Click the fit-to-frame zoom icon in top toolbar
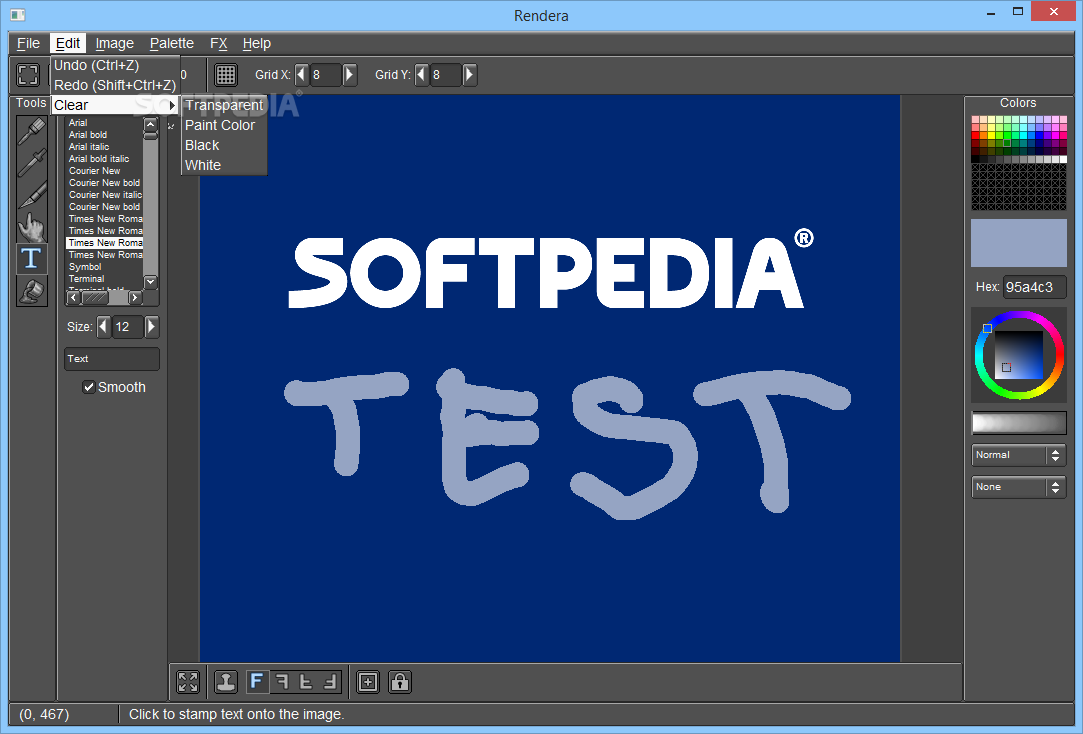The image size is (1083, 734). [x=28, y=75]
